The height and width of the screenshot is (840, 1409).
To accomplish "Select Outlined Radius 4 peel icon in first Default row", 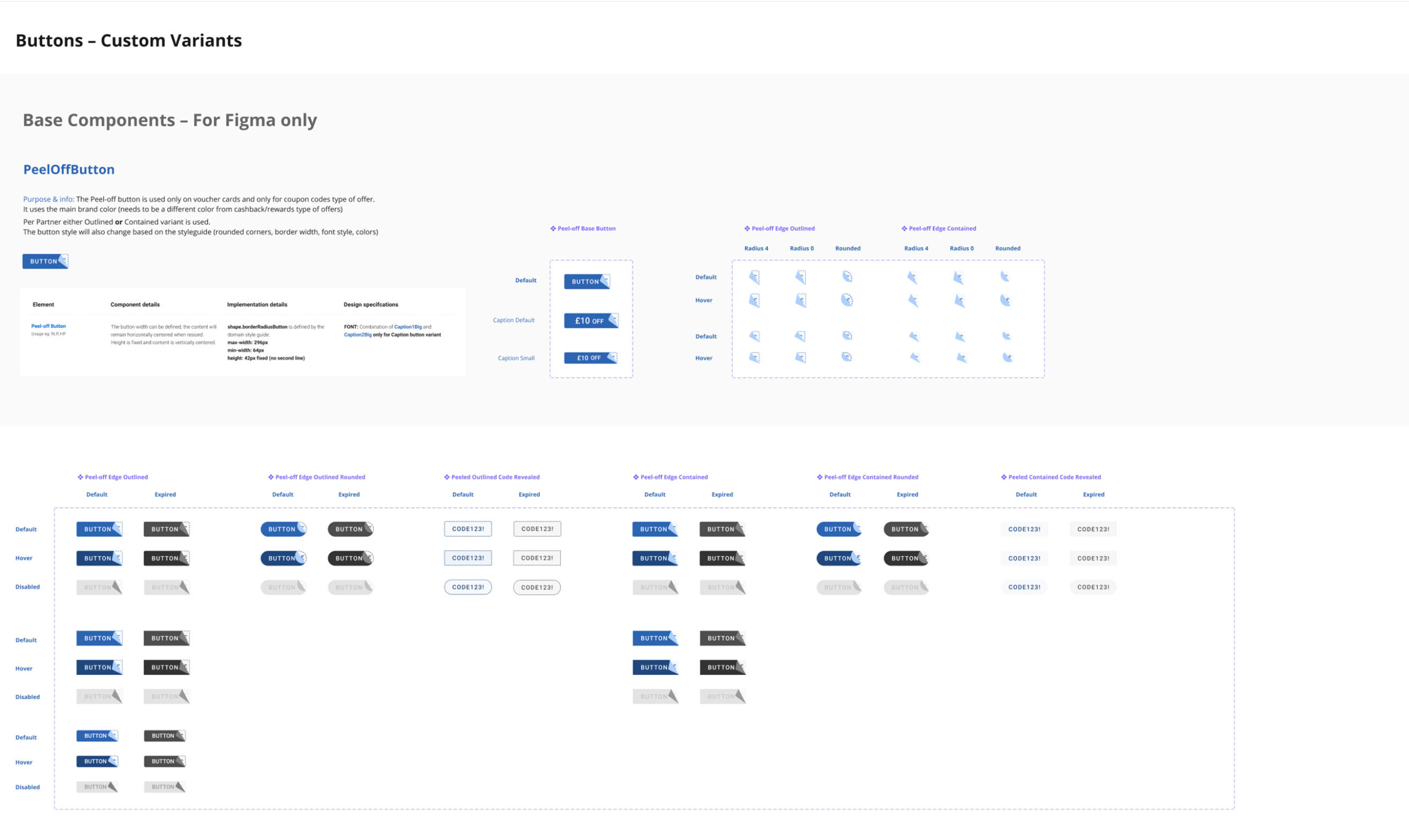I will tap(755, 277).
